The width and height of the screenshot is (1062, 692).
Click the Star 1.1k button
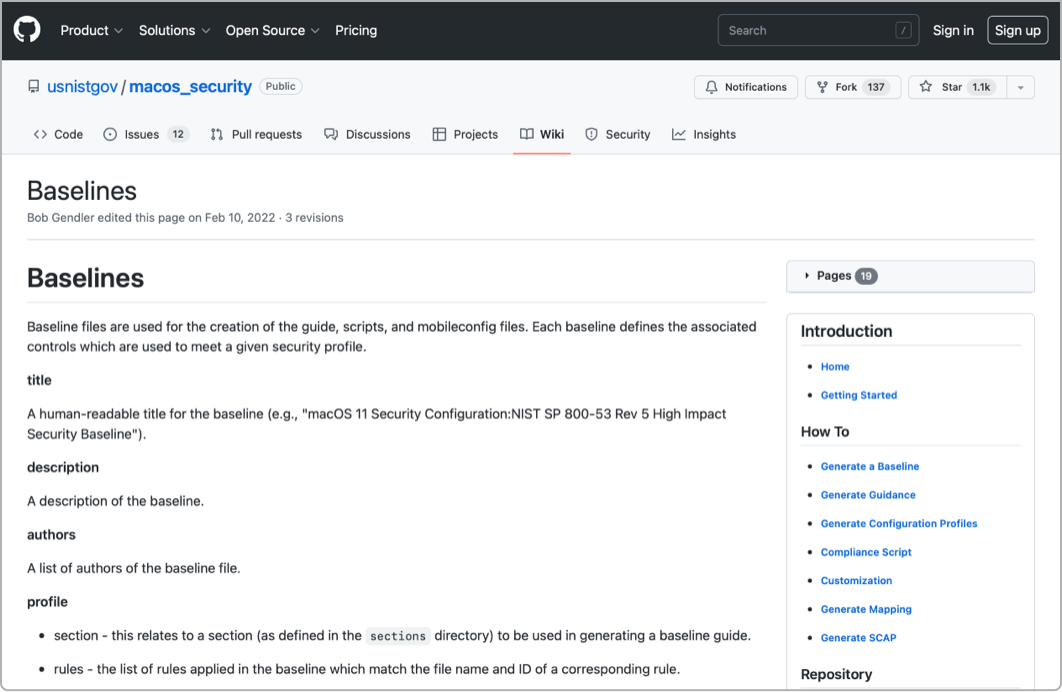[958, 87]
